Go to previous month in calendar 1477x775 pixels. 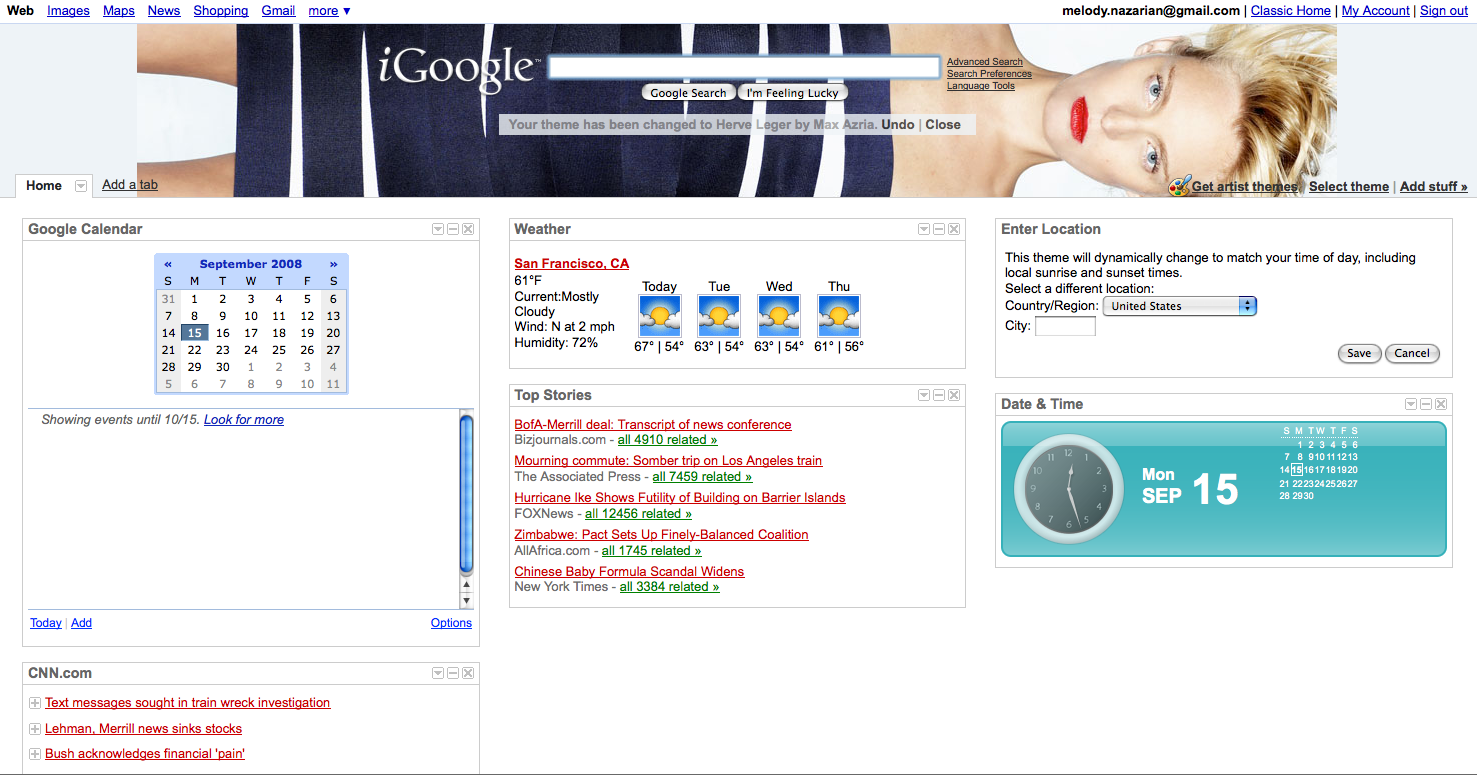click(168, 264)
